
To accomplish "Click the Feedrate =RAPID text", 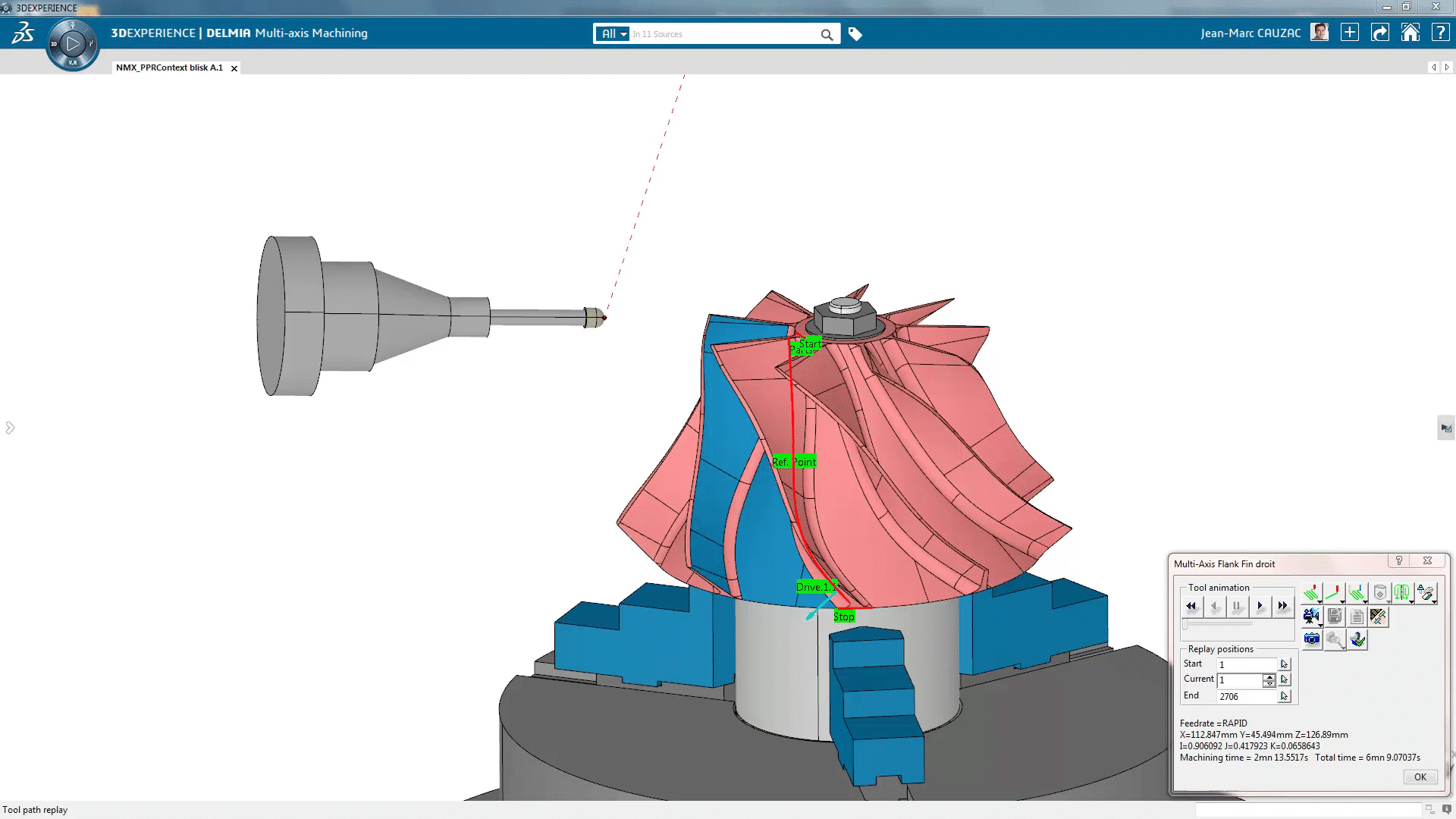I will coord(1213,723).
